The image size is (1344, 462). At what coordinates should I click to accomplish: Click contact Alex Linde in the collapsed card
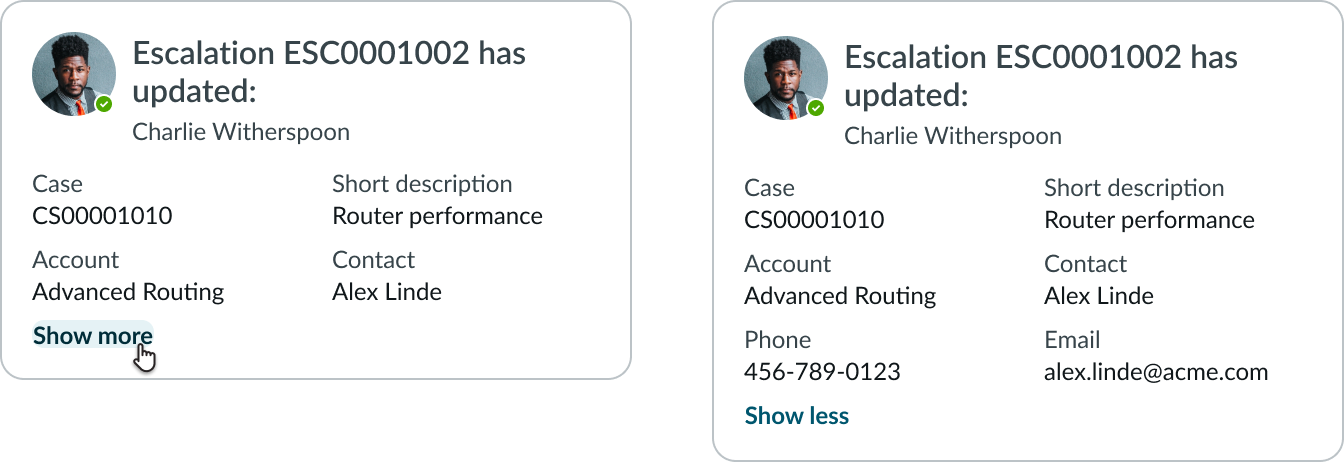[386, 292]
